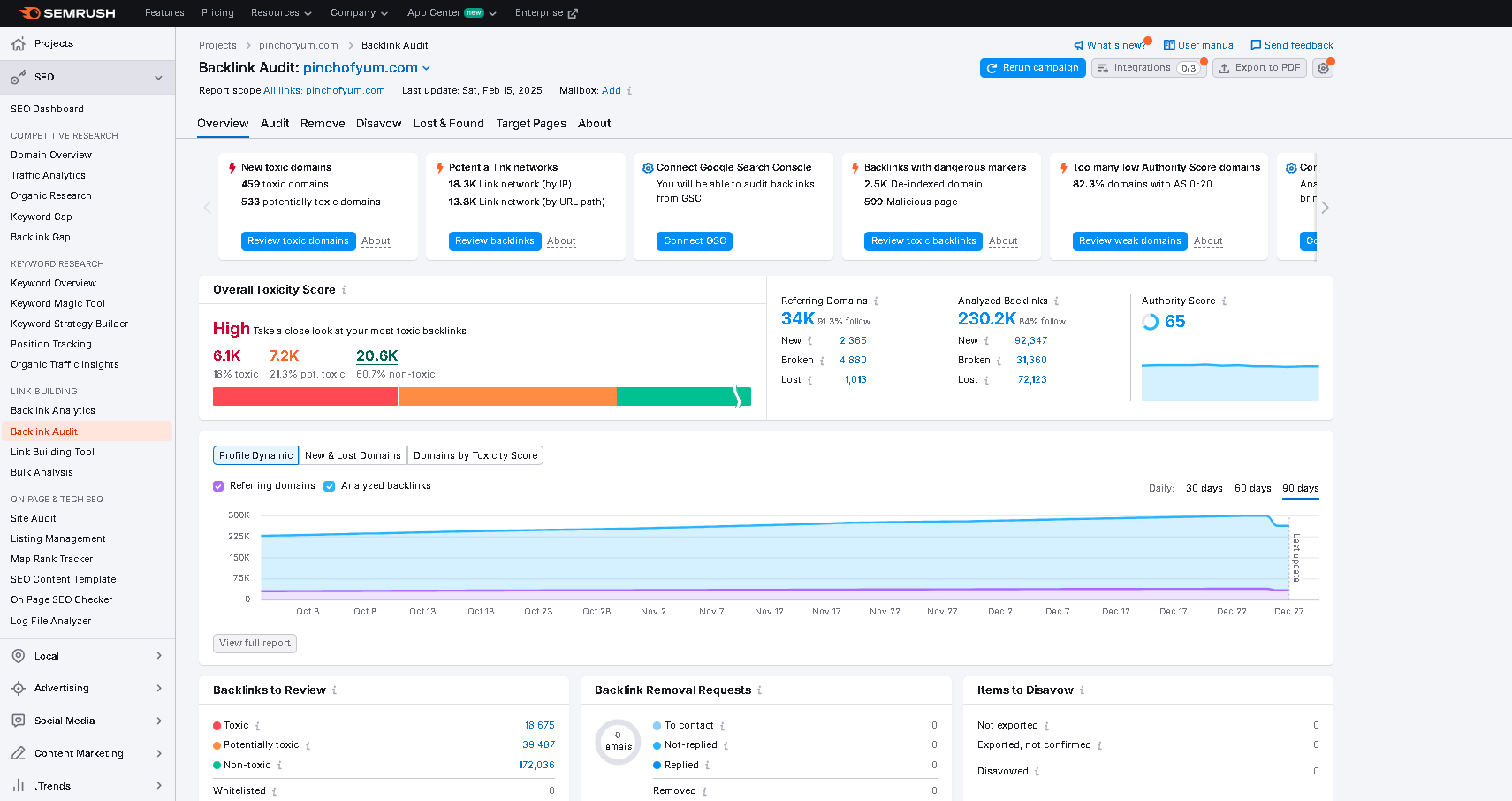Screen dimensions: 1512x801
Task: Click info icon beside Items to Disavow
Action: 1082,690
